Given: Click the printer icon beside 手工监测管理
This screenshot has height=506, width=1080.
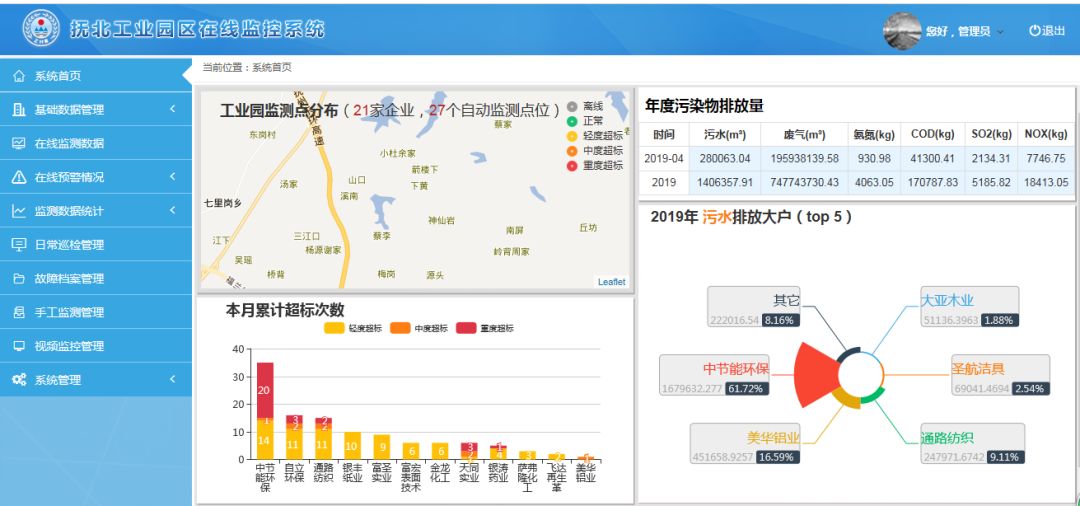Looking at the screenshot, I should pyautogui.click(x=19, y=313).
